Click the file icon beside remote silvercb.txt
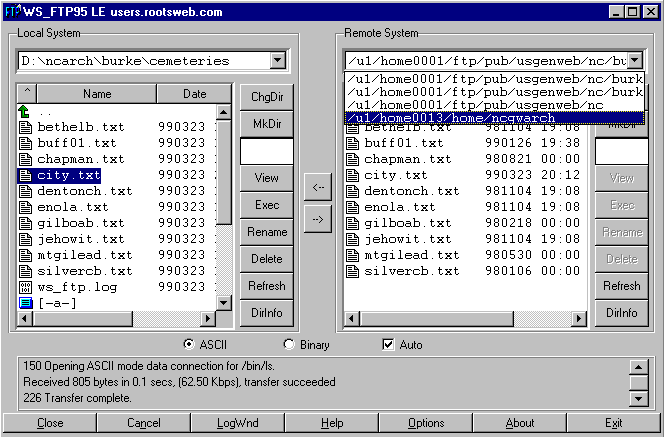 click(x=353, y=271)
